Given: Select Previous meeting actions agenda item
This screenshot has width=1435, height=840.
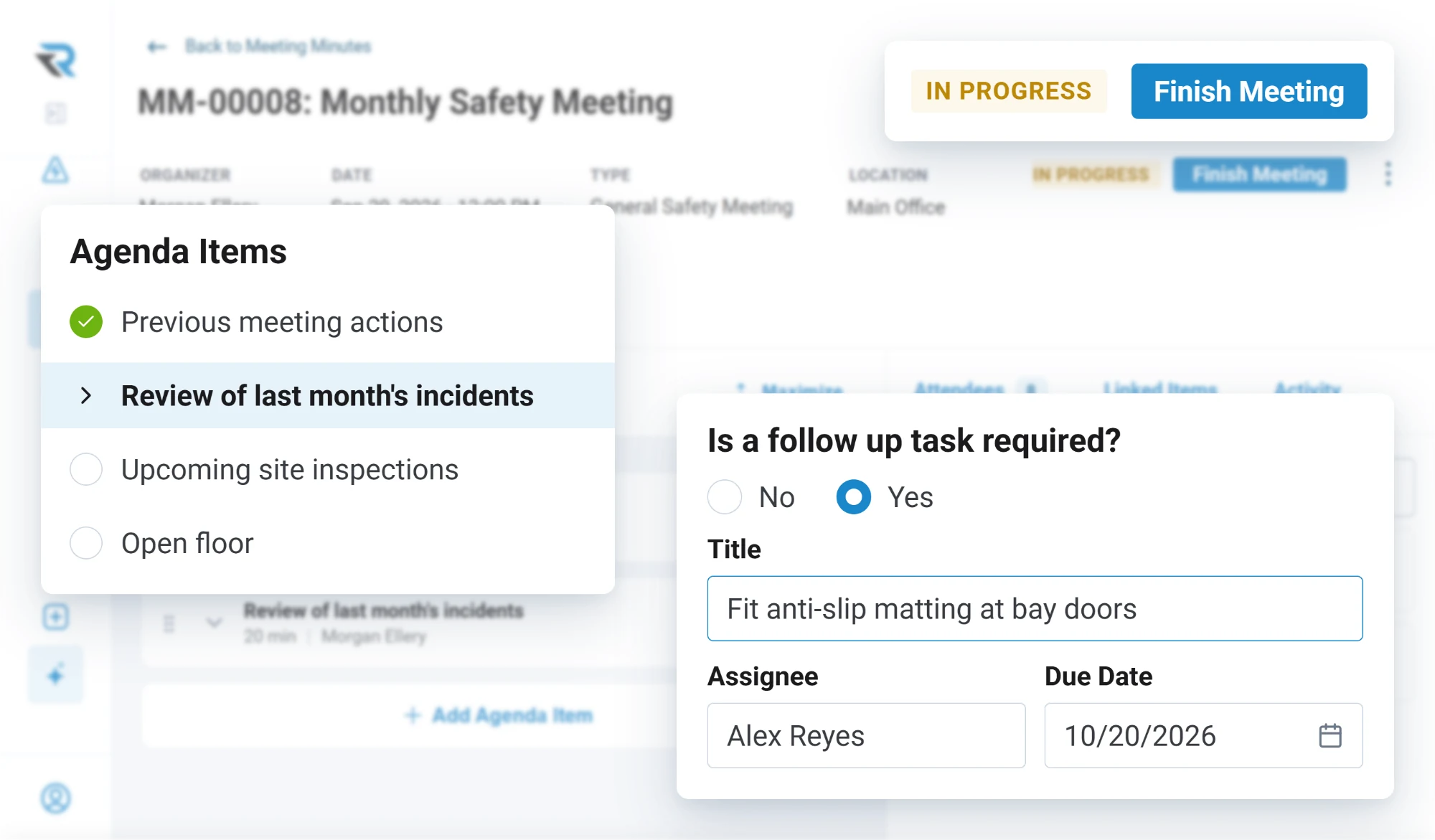Looking at the screenshot, I should pos(328,322).
